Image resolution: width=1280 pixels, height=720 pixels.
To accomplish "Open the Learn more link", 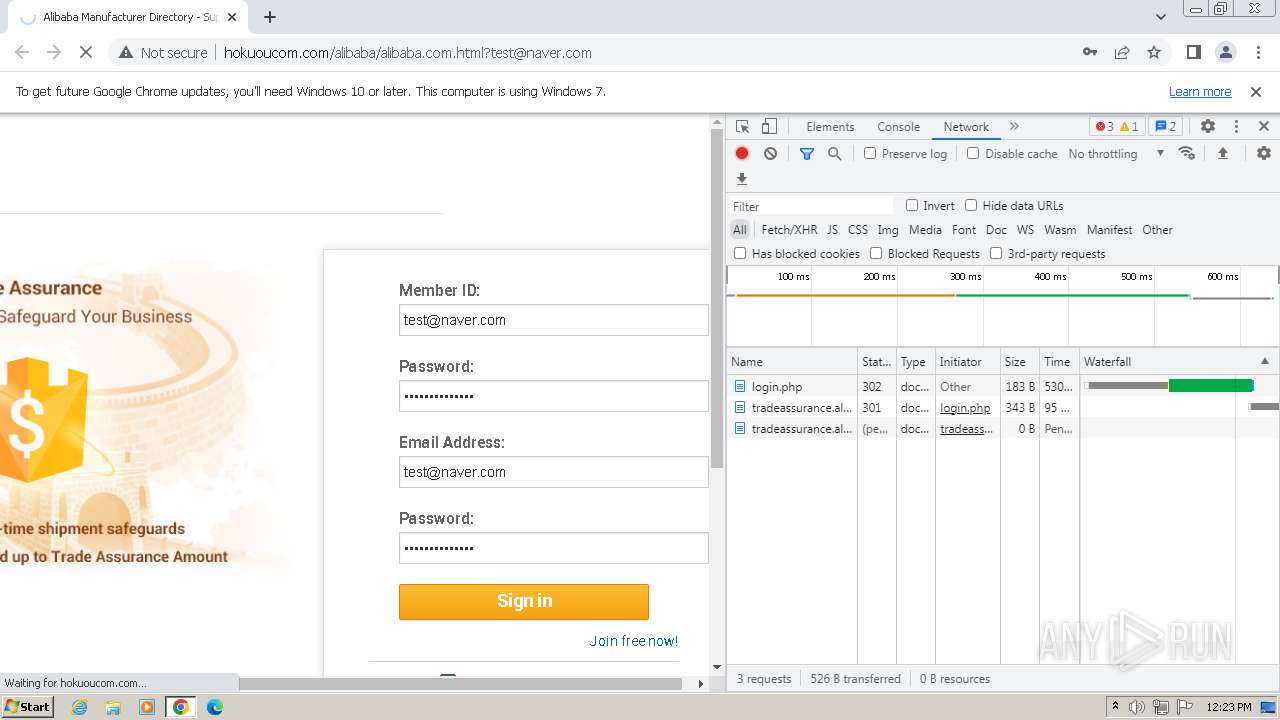I will coord(1200,92).
